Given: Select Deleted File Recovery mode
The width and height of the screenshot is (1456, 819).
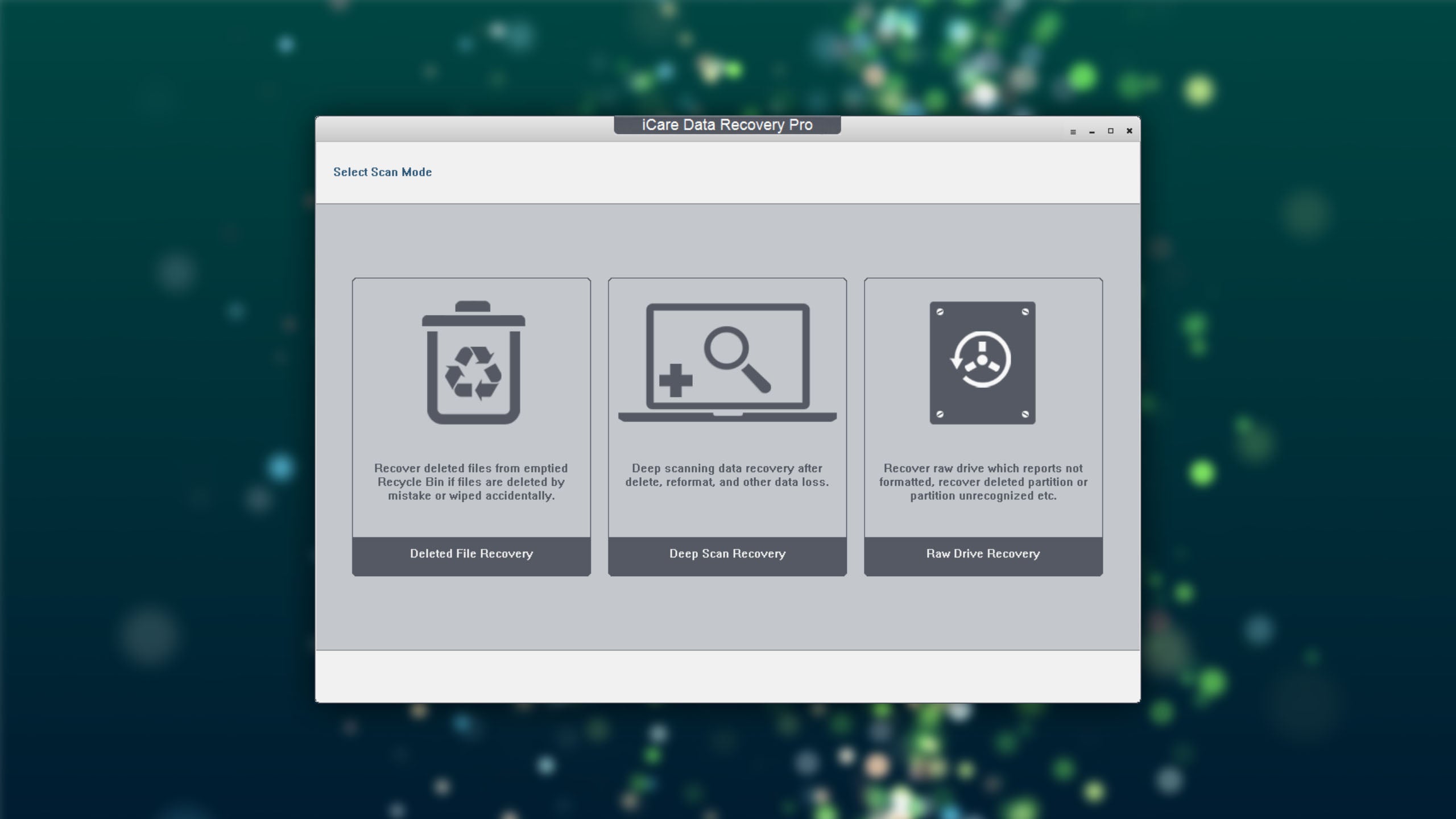Looking at the screenshot, I should click(x=471, y=554).
